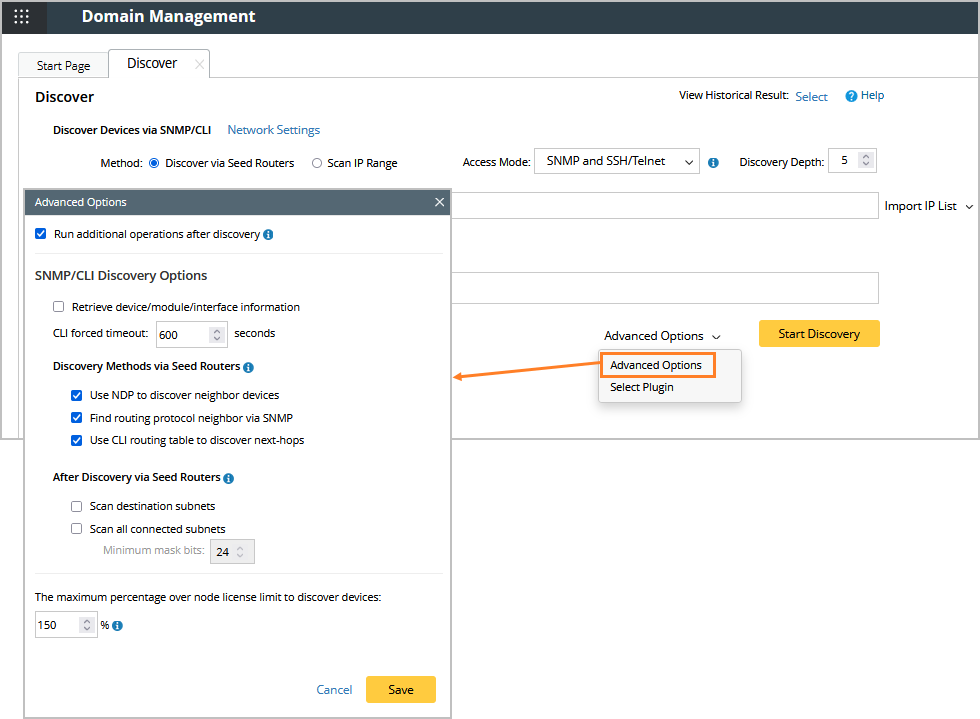Screen dimensions: 980x719
Task: Switch to the Start Page tab
Action: 63,66
